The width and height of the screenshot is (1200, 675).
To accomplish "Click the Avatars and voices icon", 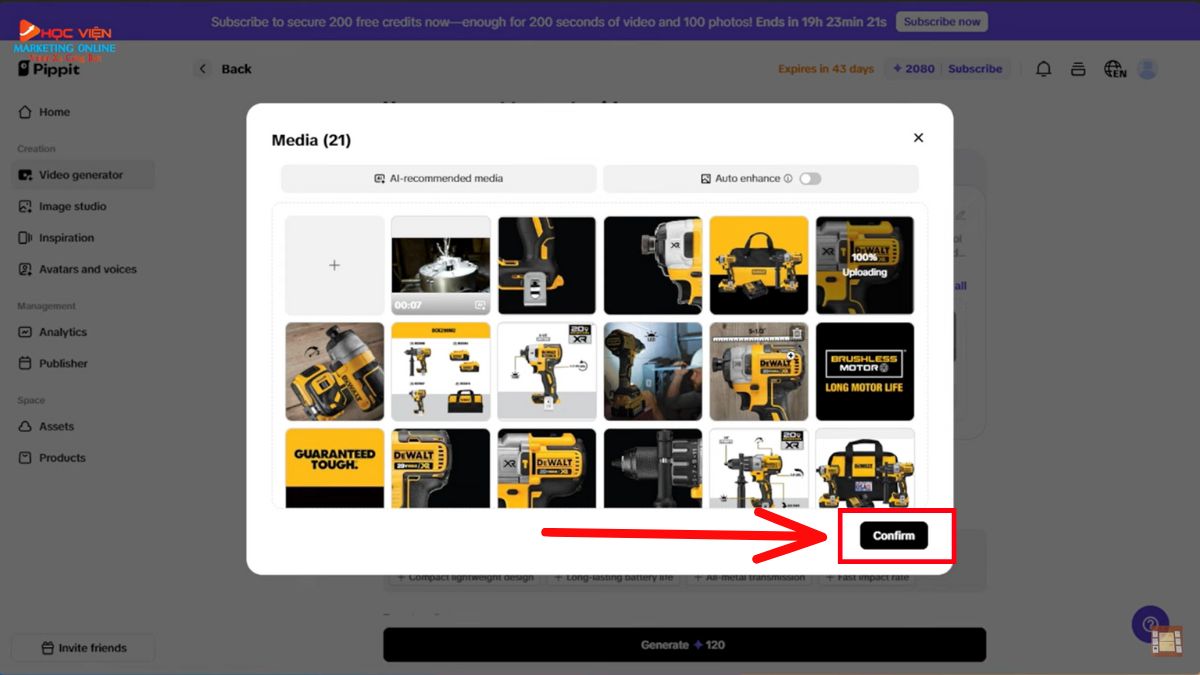I will [x=26, y=269].
